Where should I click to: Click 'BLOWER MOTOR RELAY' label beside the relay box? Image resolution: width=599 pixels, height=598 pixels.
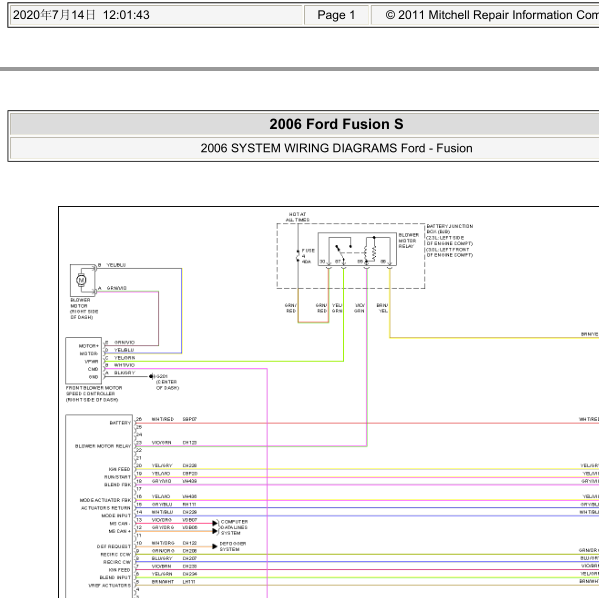[x=409, y=241]
